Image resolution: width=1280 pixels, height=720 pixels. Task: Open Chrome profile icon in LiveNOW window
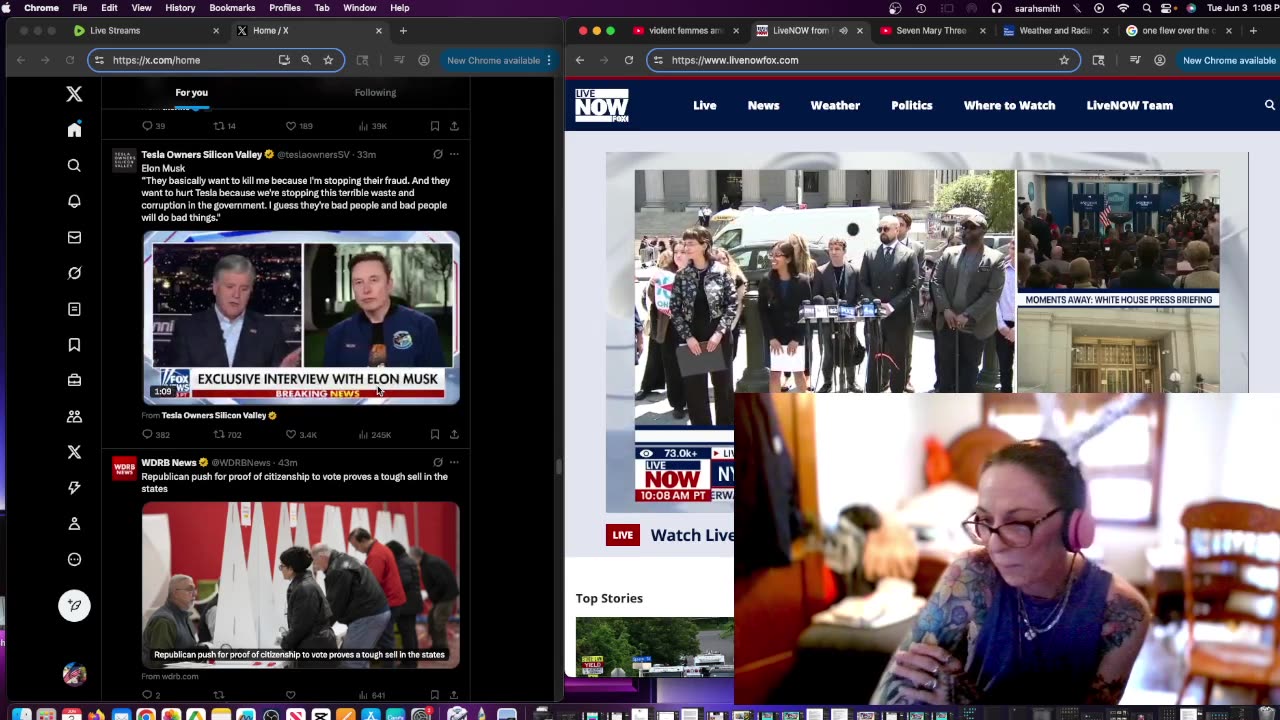tap(1159, 60)
